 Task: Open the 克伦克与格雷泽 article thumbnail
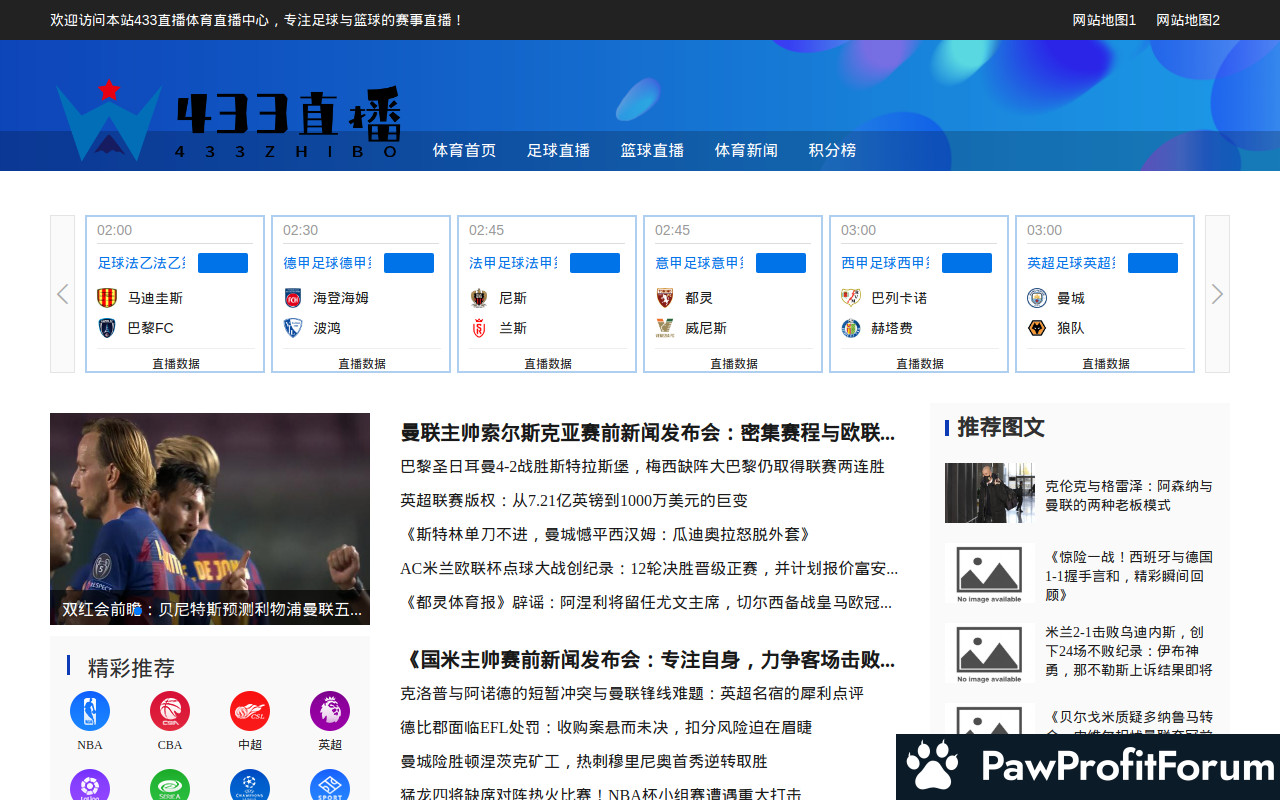[x=989, y=493]
